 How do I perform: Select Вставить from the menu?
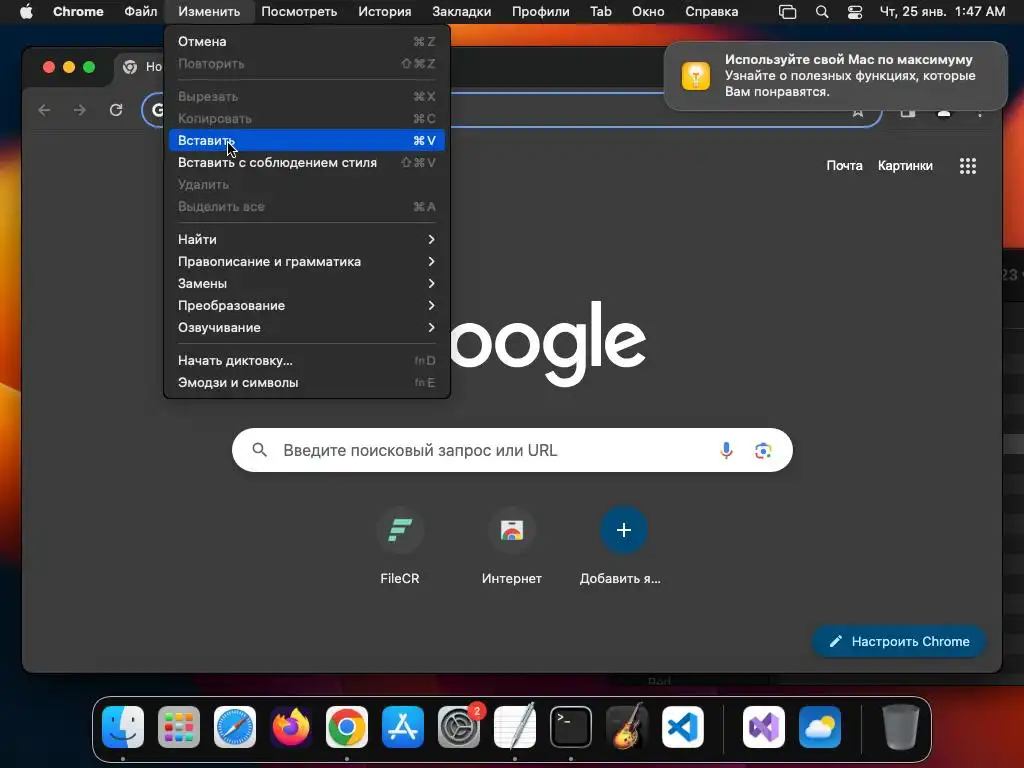pyautogui.click(x=306, y=140)
